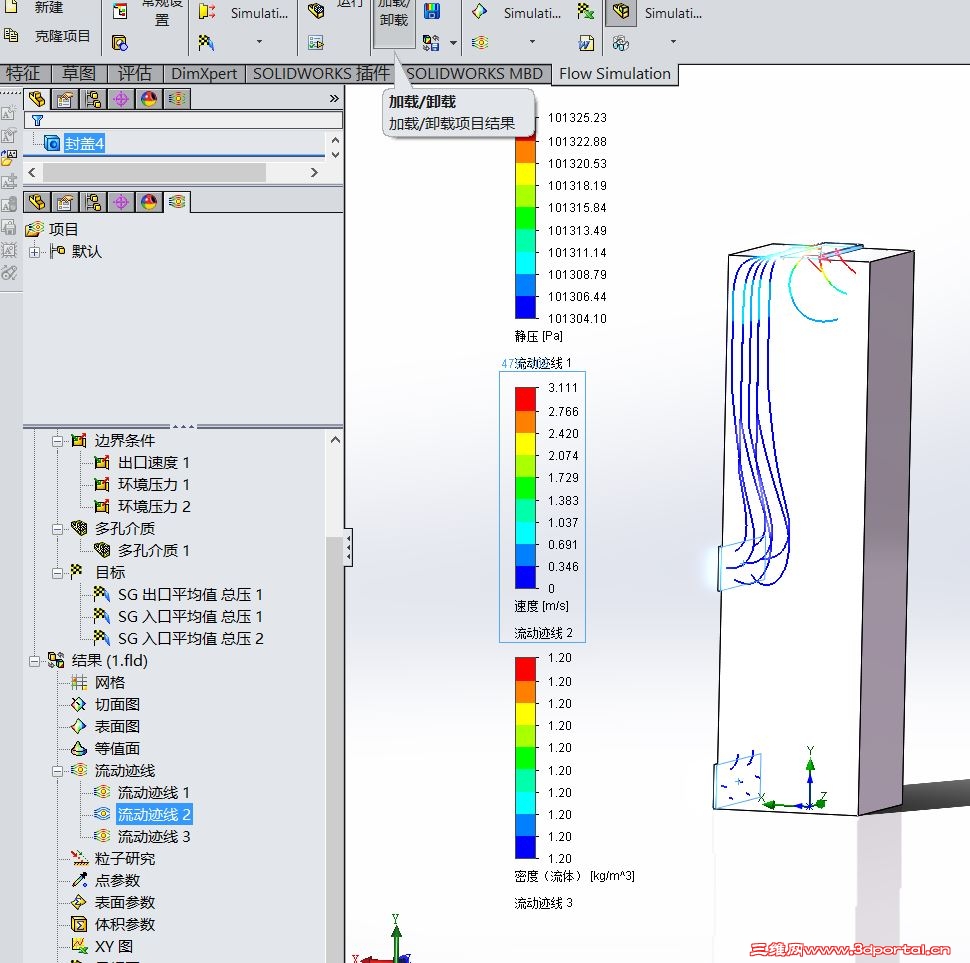Click the checkered goals flag toolbar icon
970x963 pixels.
(x=206, y=42)
